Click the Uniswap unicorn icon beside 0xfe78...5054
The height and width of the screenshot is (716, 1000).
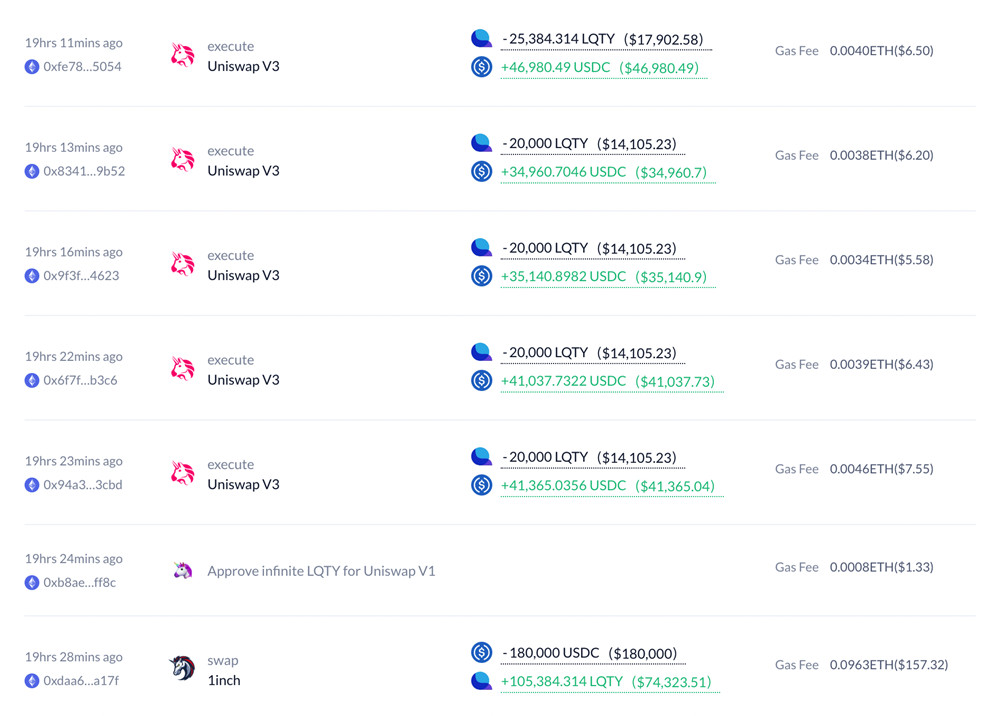(x=182, y=56)
